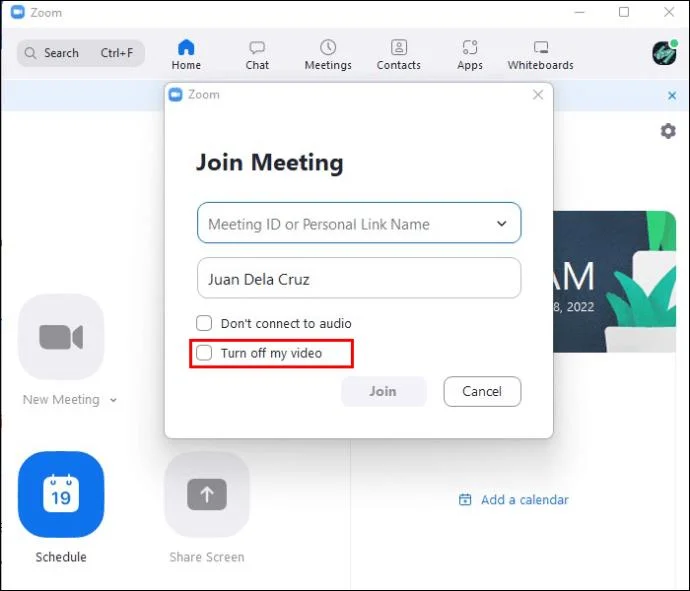Click the clock banner image with plant
690x591 pixels.
[x=614, y=282]
